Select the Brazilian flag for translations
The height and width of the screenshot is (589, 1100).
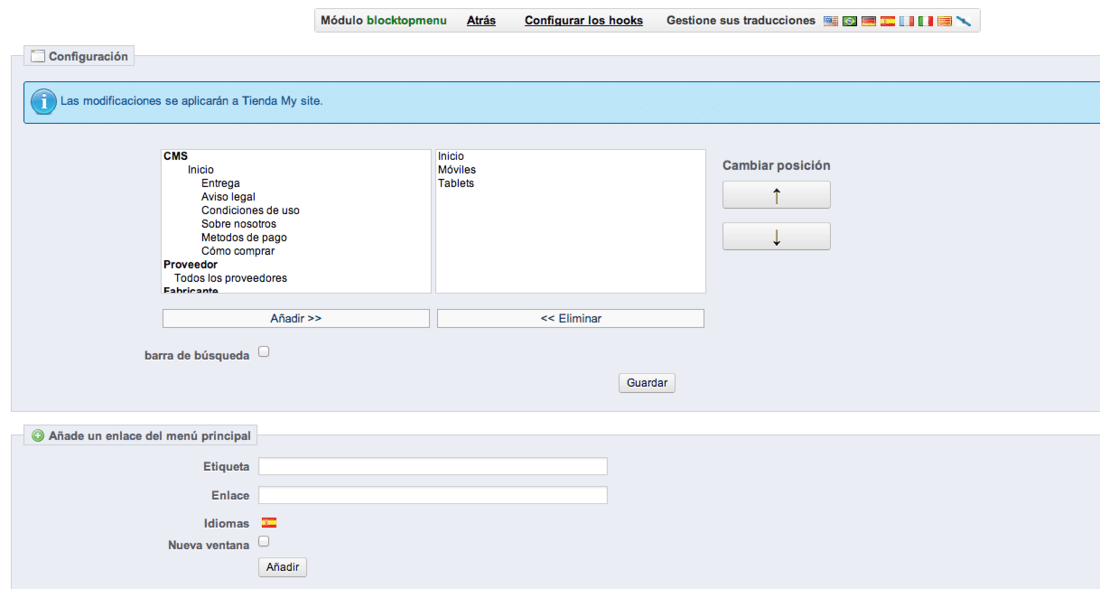coord(850,21)
